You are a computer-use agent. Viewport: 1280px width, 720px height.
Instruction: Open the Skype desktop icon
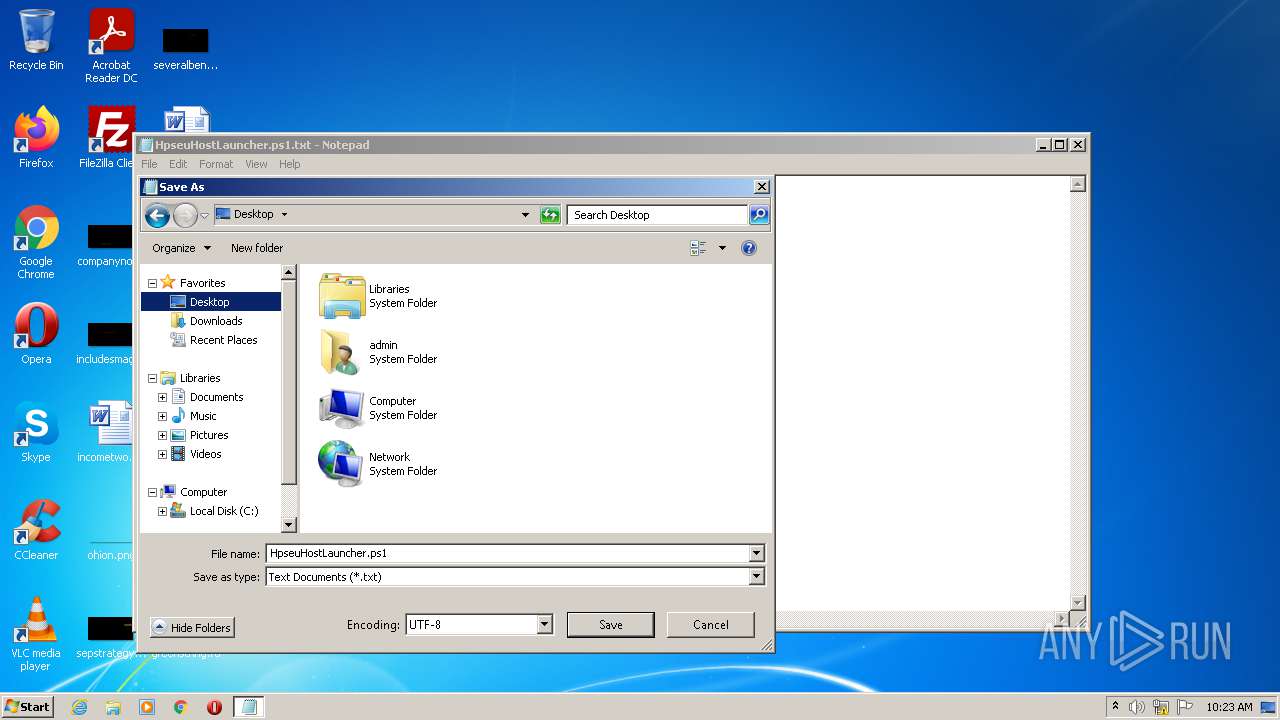[36, 432]
